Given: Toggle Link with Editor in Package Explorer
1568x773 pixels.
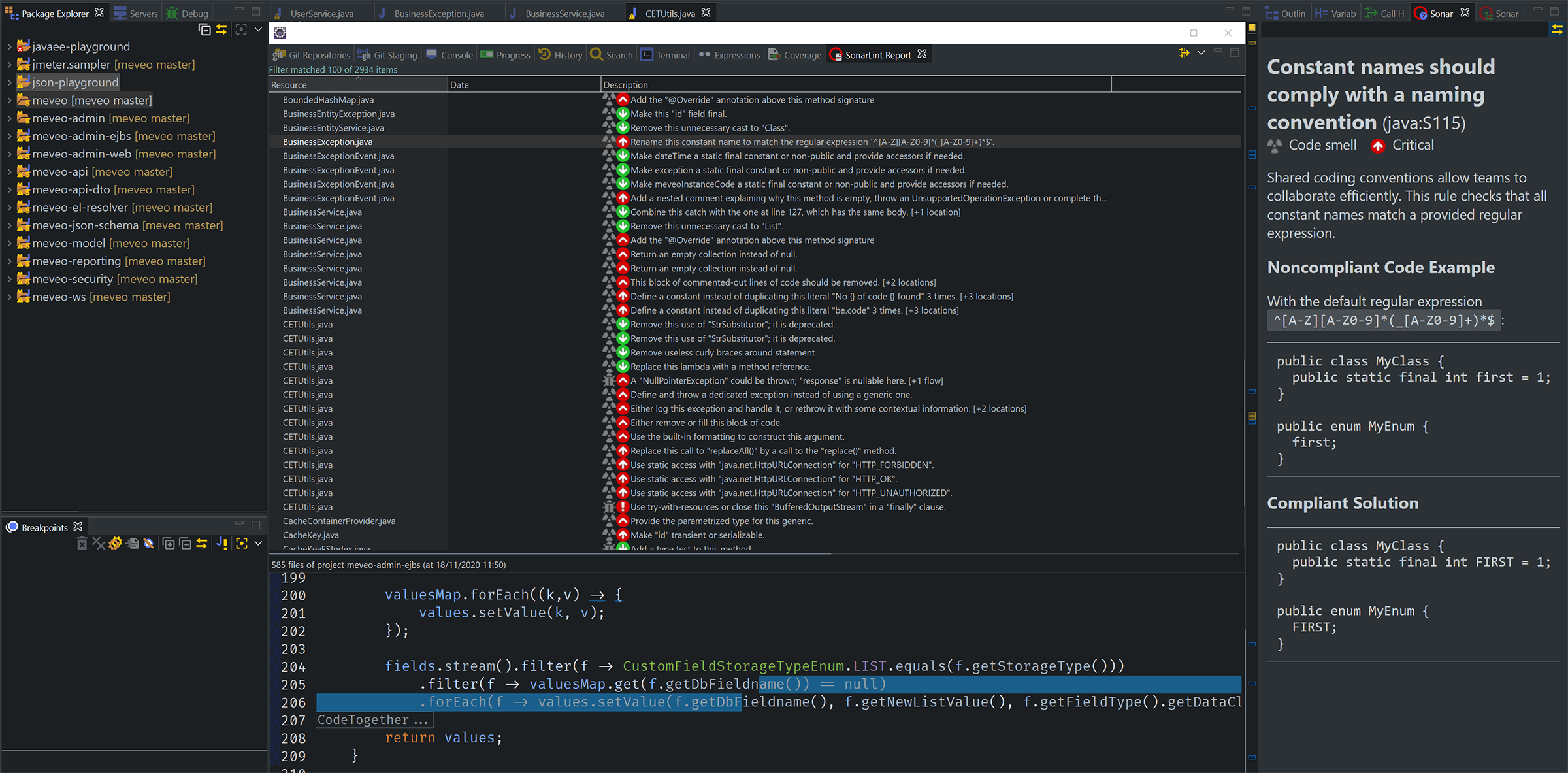Looking at the screenshot, I should 221,29.
